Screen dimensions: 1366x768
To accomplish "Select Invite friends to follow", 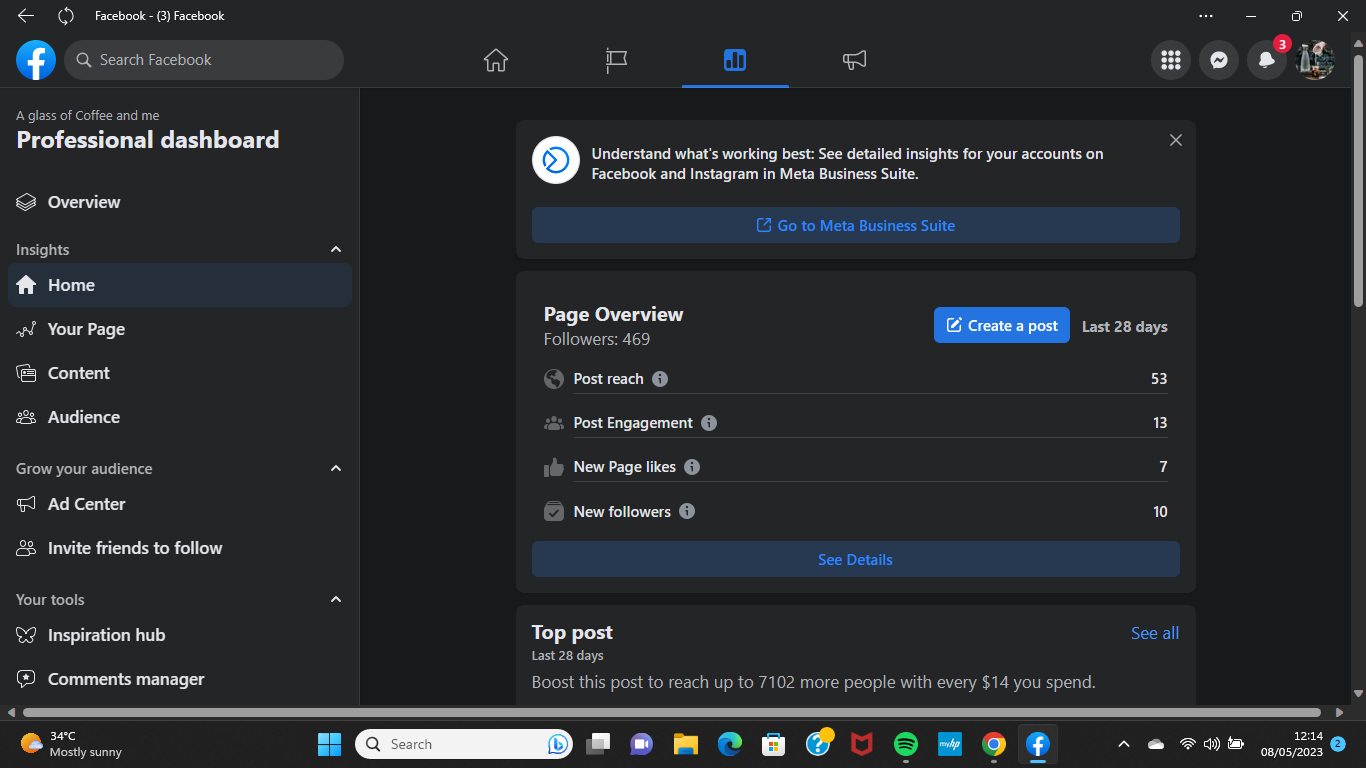I will tap(180, 548).
